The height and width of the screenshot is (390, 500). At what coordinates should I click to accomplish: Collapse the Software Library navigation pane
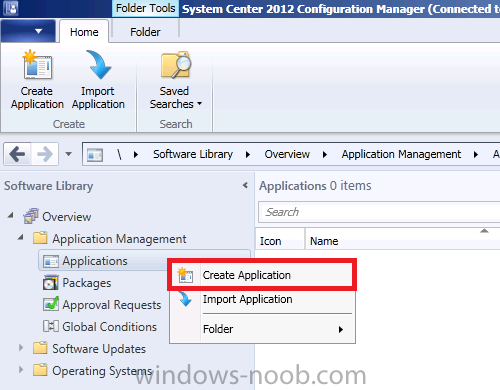click(245, 185)
